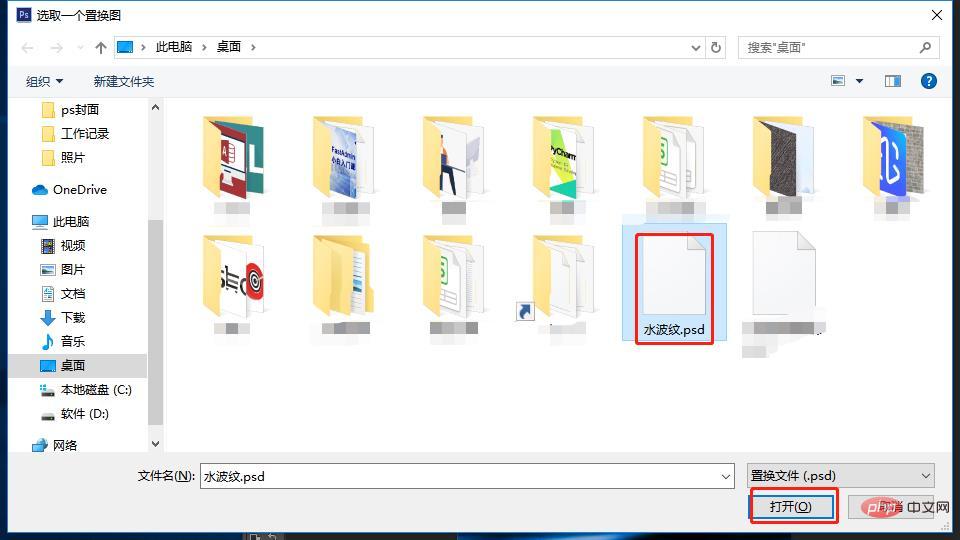960x540 pixels.
Task: Expand chevron after 桌面 in breadcrumb
Action: [x=253, y=47]
